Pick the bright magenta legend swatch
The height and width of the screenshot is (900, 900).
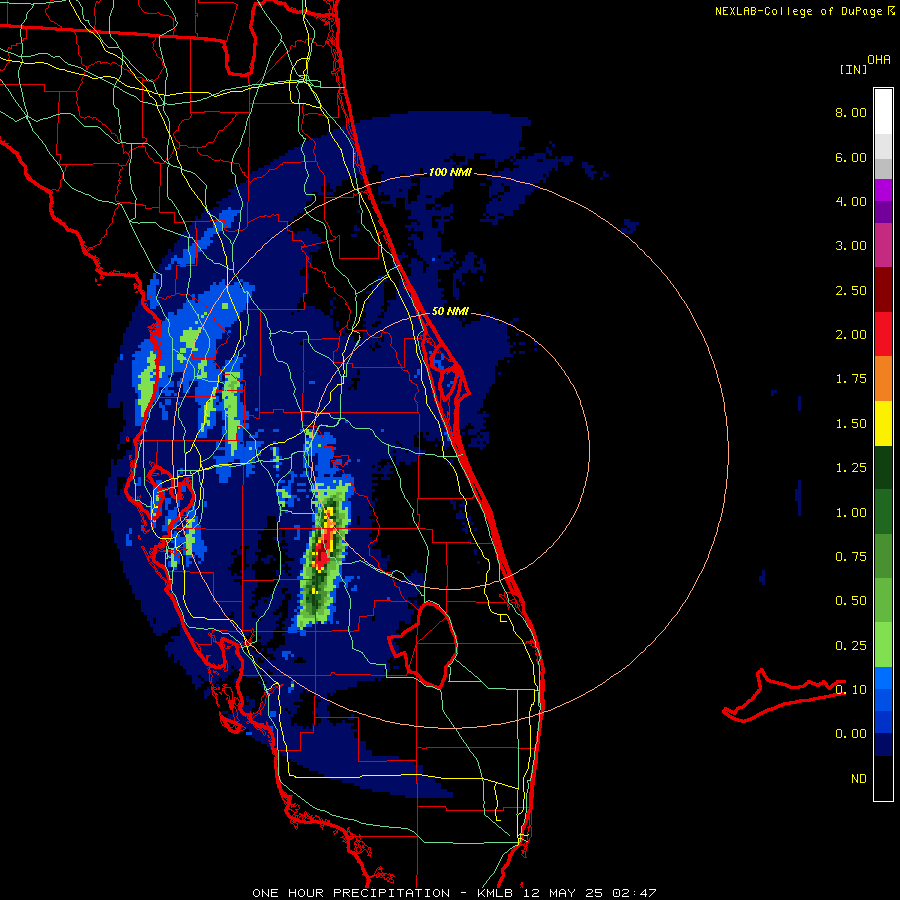(883, 191)
